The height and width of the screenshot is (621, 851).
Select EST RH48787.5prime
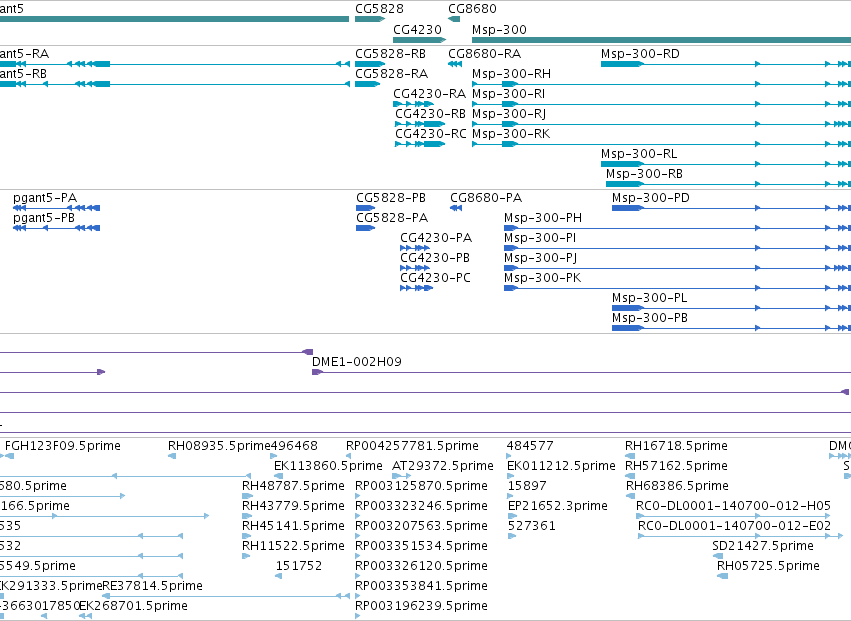tap(293, 486)
